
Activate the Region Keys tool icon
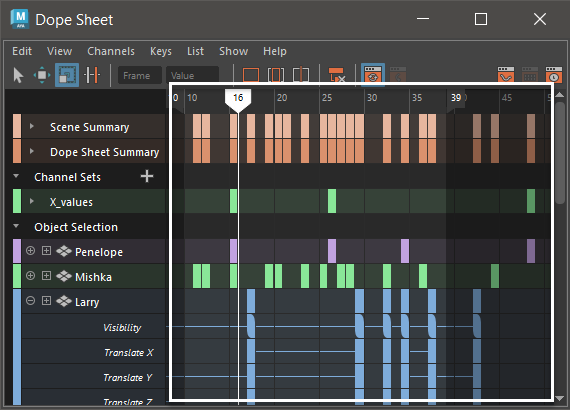point(67,75)
